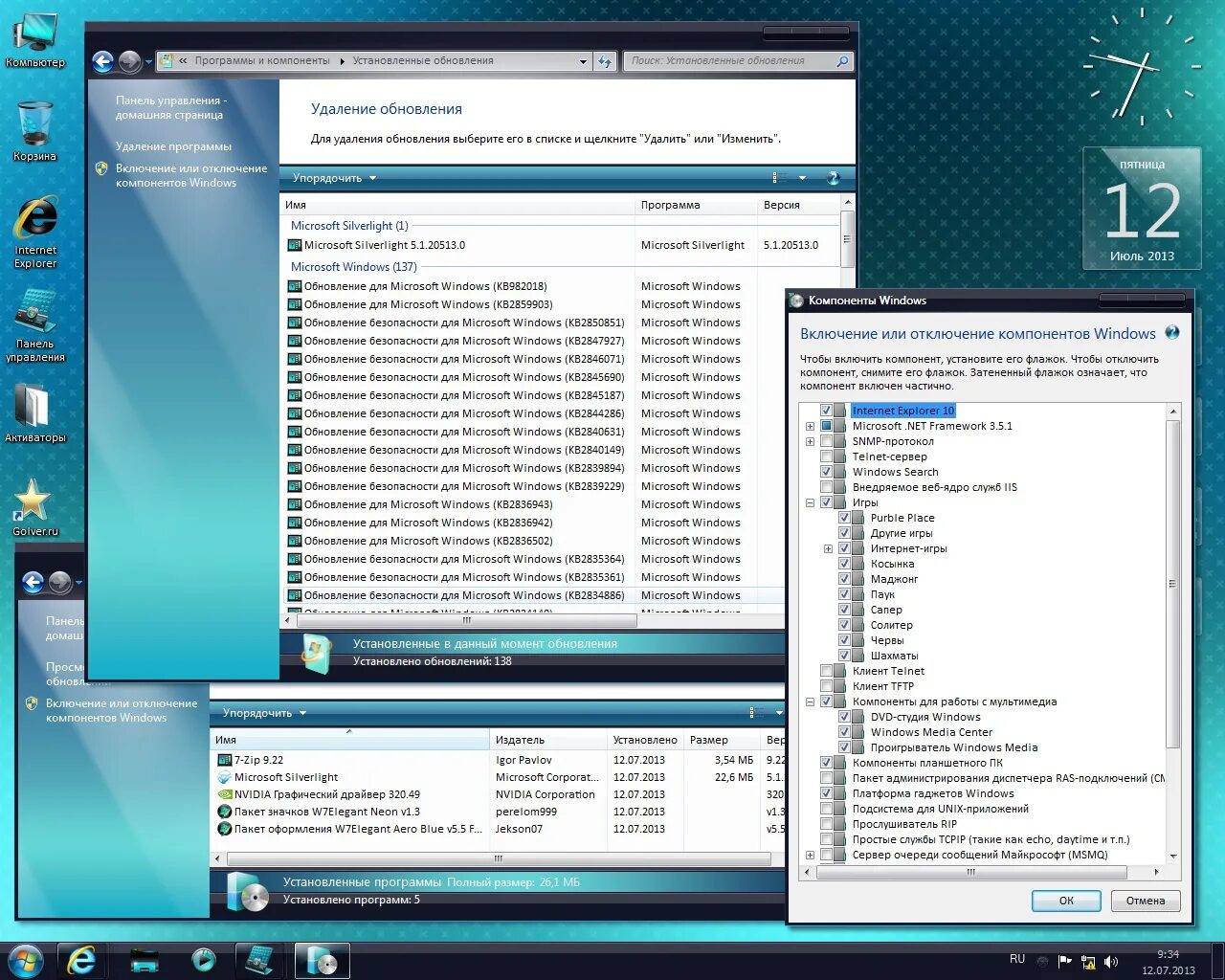
Task: Expand Сервер очереди сообщений Майкрософт node
Action: coord(811,855)
